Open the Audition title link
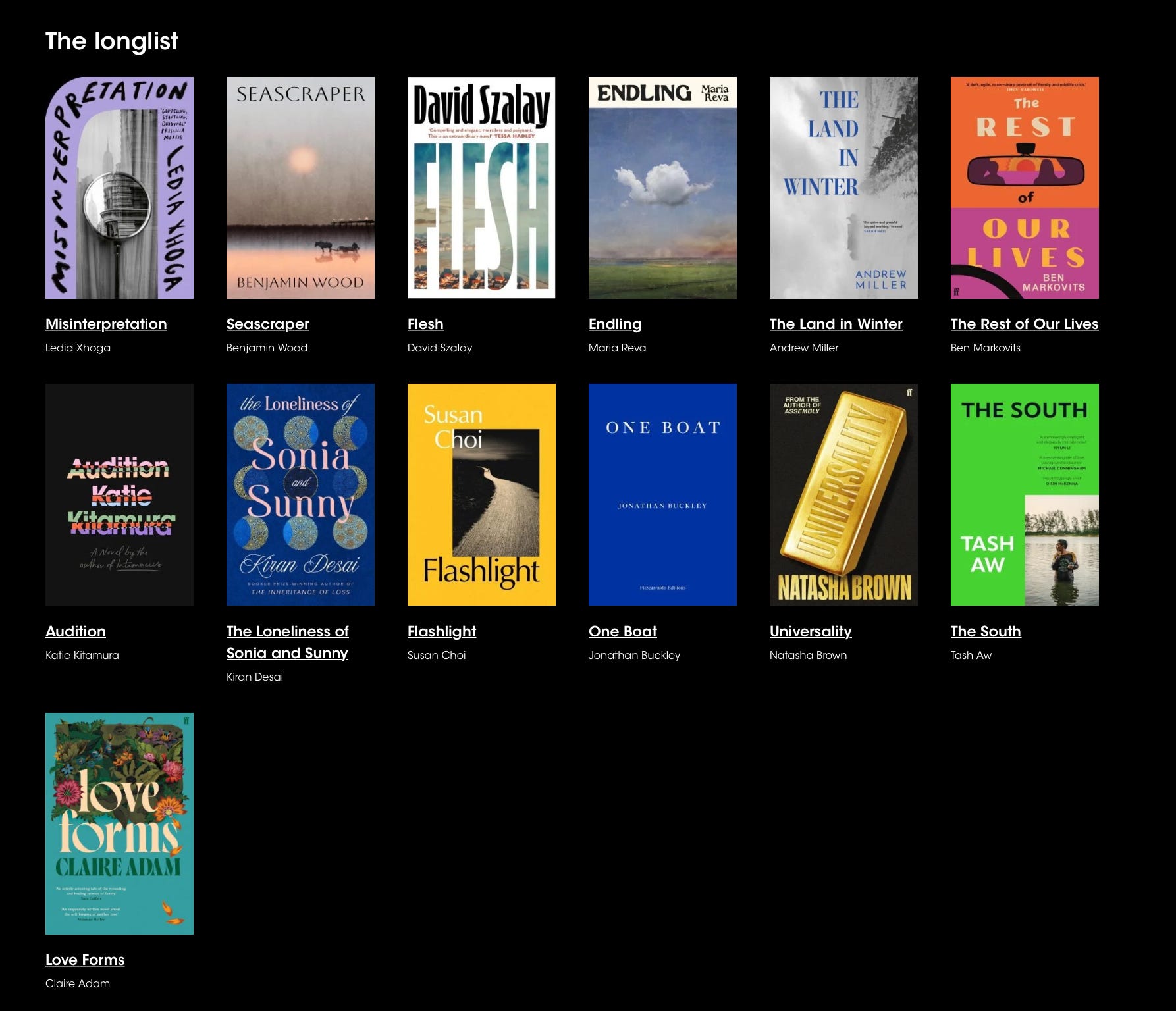This screenshot has height=1011, width=1176. (75, 631)
